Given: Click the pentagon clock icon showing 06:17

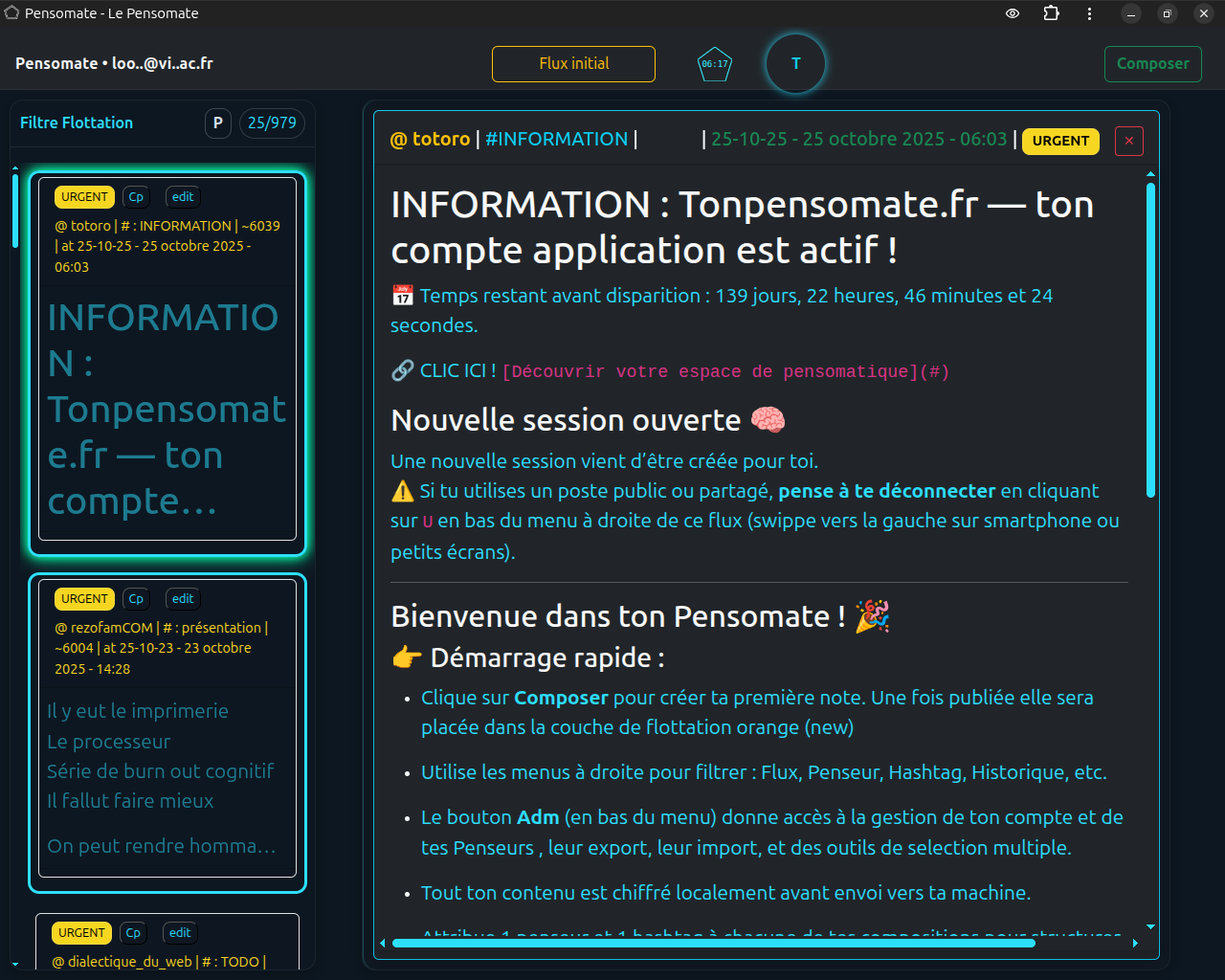Looking at the screenshot, I should point(715,64).
